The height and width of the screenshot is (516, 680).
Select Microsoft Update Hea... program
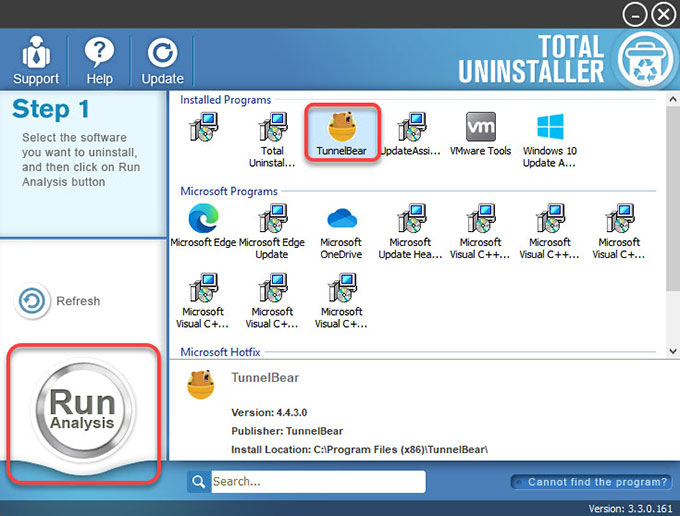click(x=410, y=231)
